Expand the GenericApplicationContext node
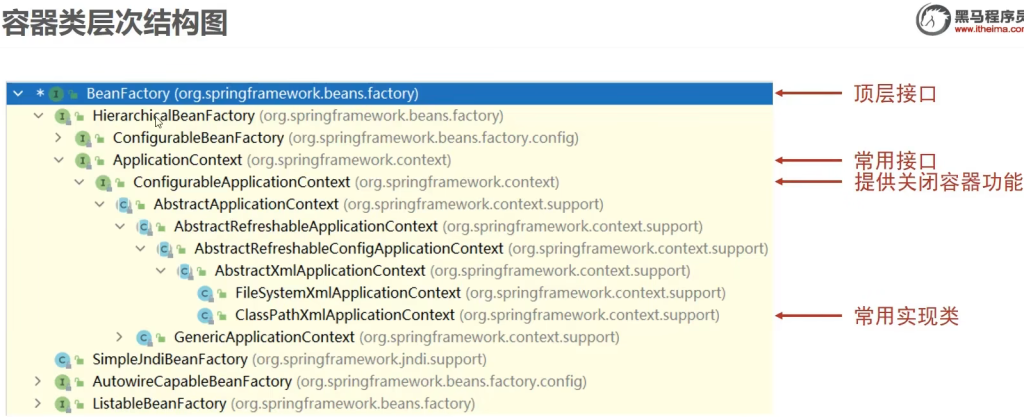This screenshot has width=1024, height=417. tap(120, 337)
